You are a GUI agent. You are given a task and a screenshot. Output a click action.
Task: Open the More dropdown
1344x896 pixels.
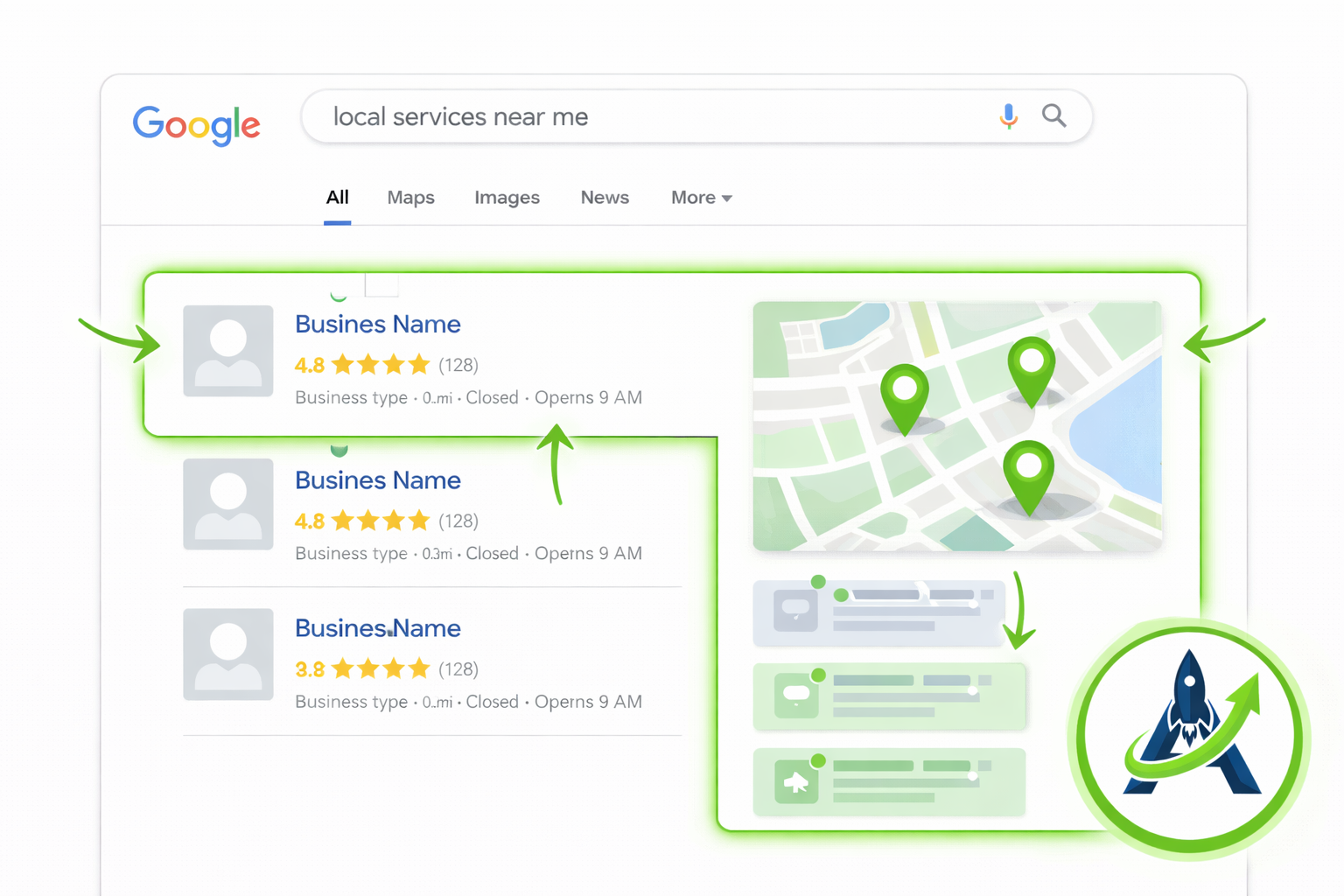700,197
